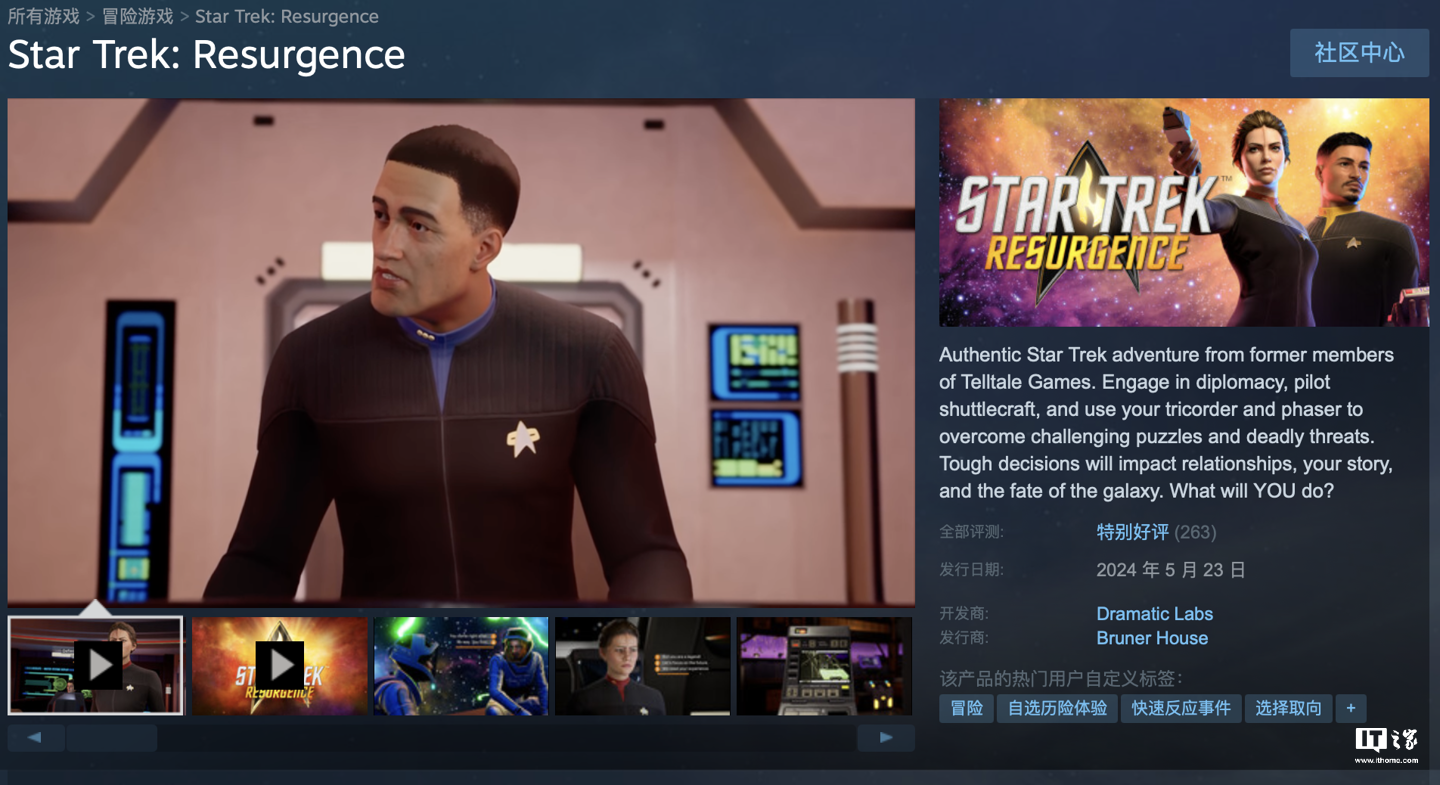Select the 选择取向 tag

[1289, 708]
